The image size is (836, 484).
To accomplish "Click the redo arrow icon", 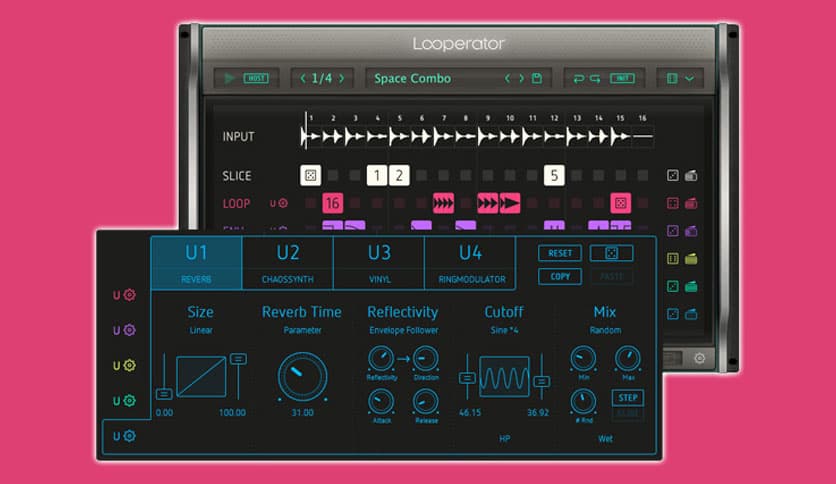I will tap(596, 79).
